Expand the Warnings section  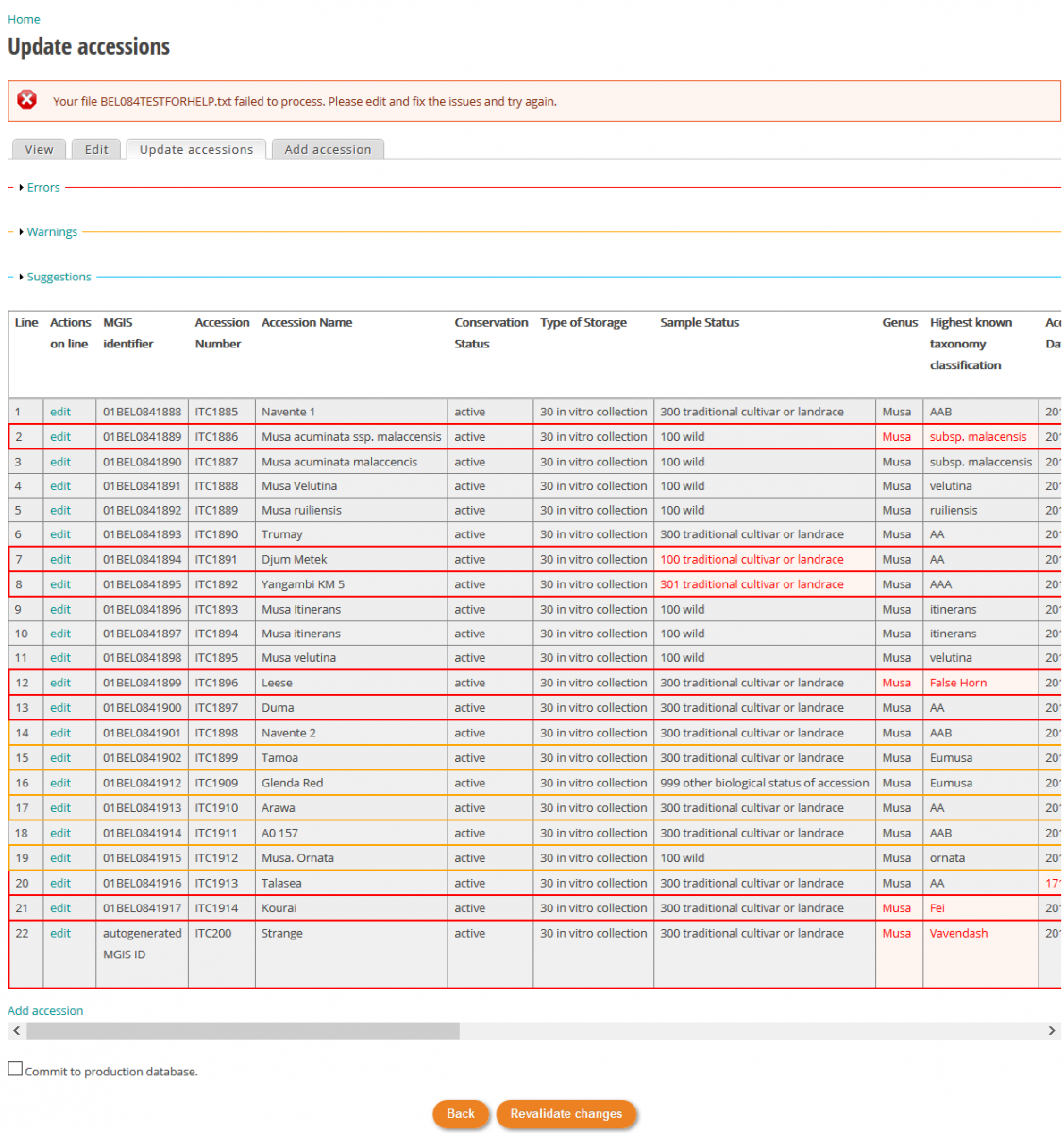pos(52,232)
